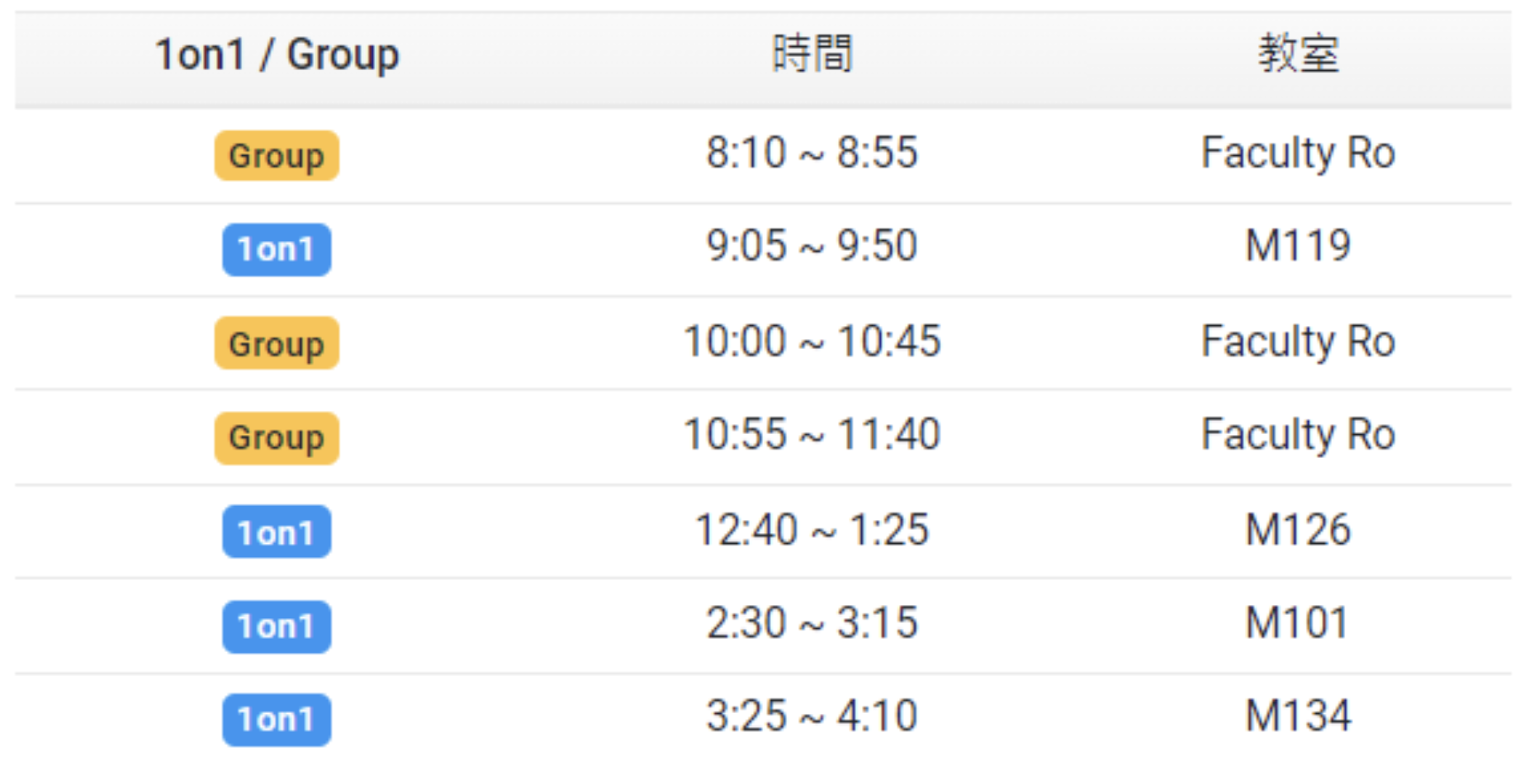Select the 12:40 ~ 1:25 time cell
Screen dimensions: 1534x784
812,530
